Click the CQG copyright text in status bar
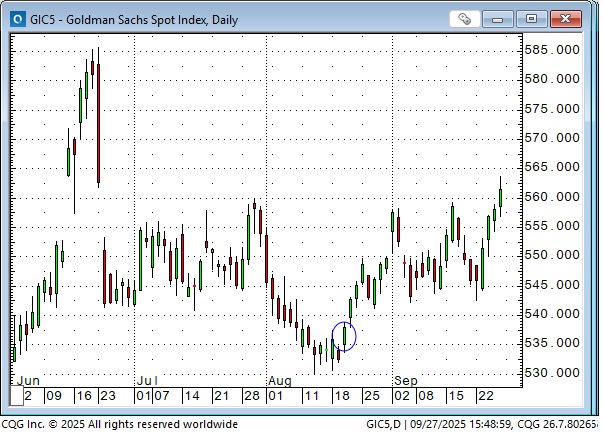The width and height of the screenshot is (603, 433). pyautogui.click(x=119, y=424)
